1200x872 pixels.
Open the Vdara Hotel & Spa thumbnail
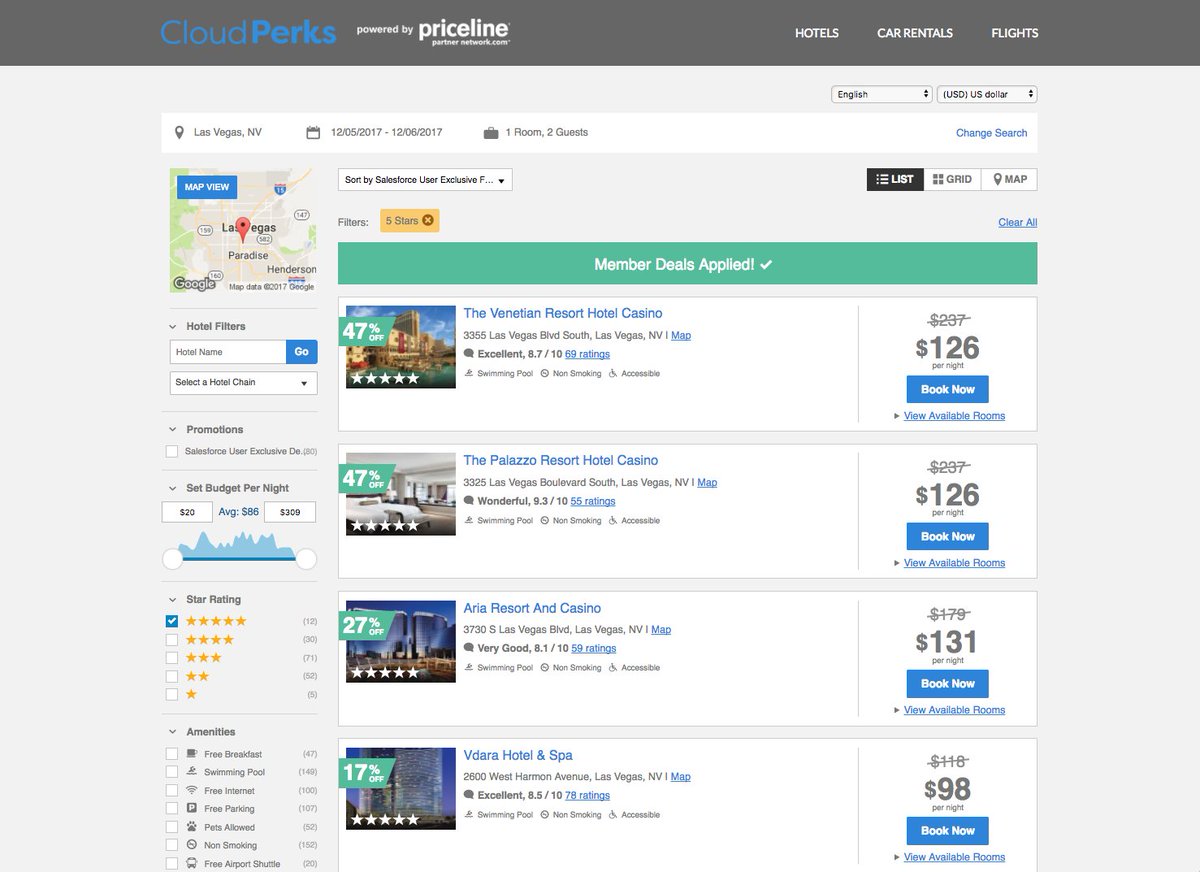coord(400,789)
